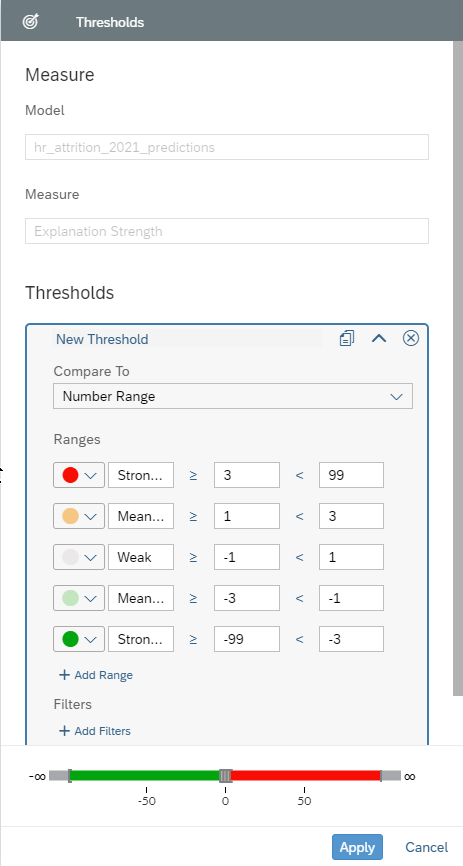Click the upper bound field showing 99
The width and height of the screenshot is (463, 866).
pyautogui.click(x=351, y=475)
